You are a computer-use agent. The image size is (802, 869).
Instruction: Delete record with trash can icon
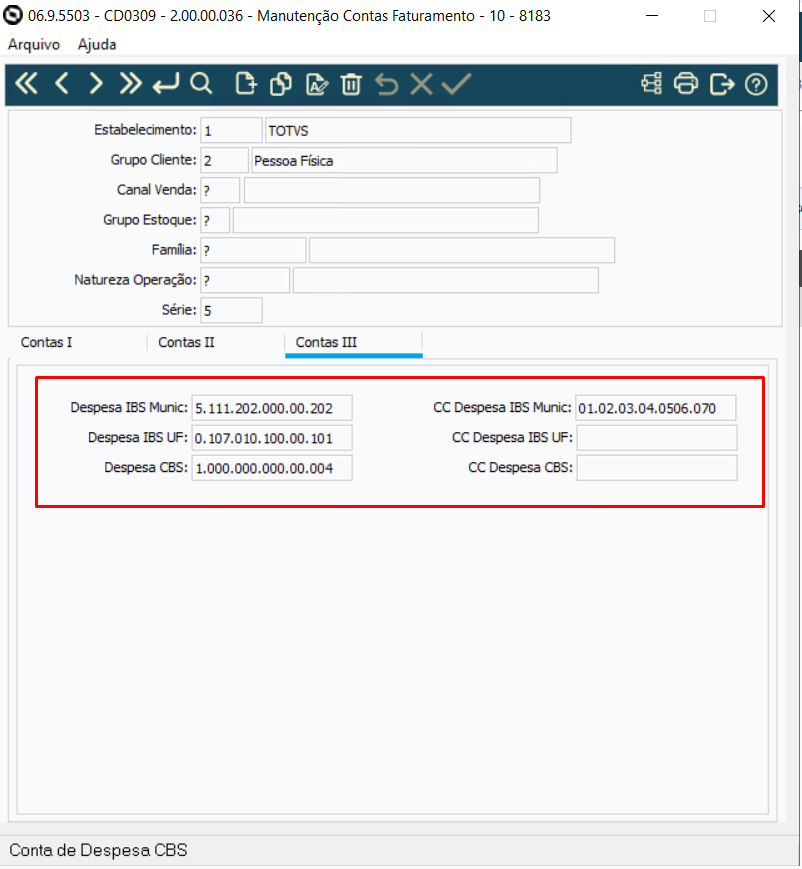351,84
